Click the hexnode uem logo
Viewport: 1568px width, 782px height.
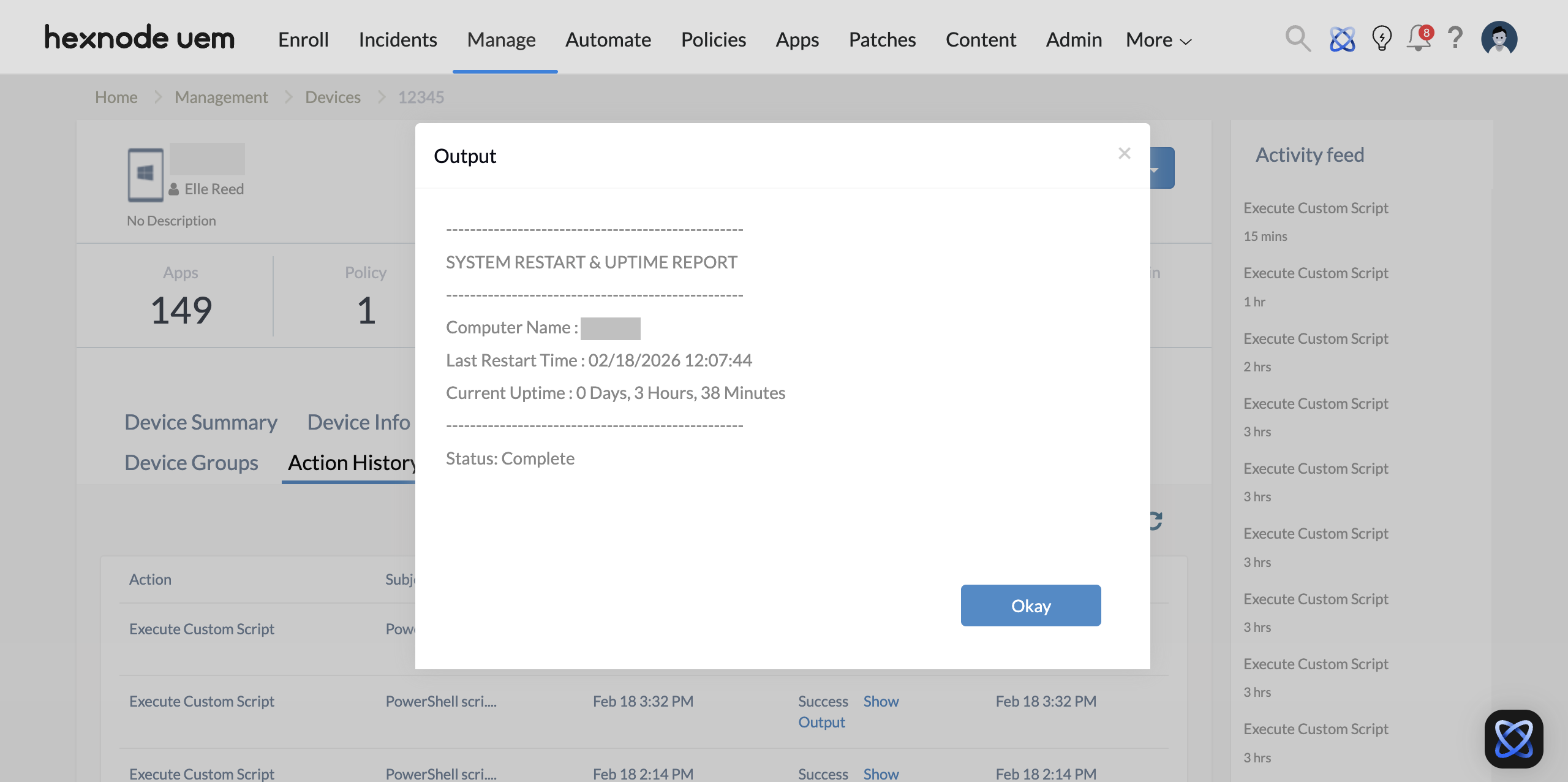click(x=140, y=38)
